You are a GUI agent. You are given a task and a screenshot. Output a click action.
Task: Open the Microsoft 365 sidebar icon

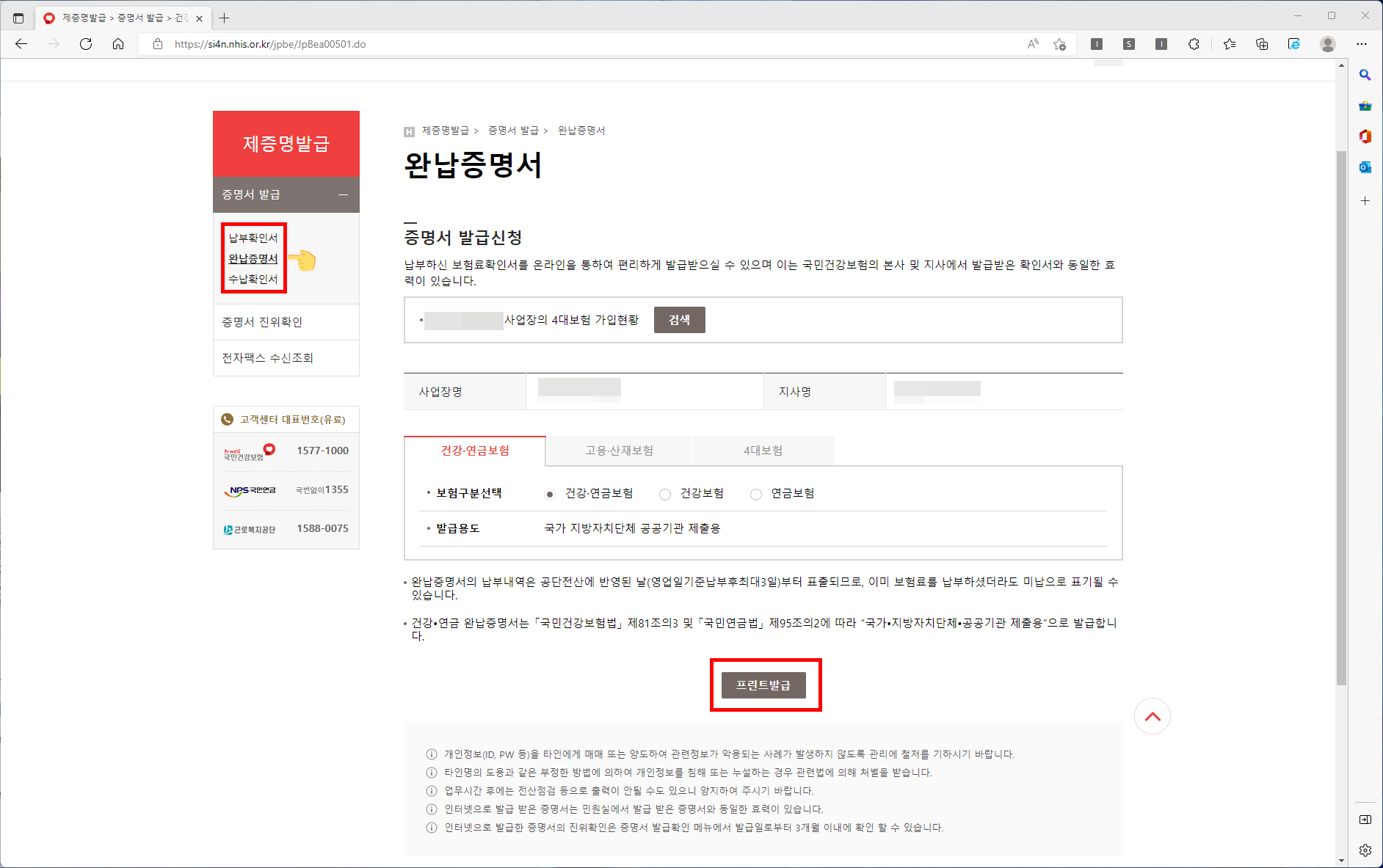tap(1365, 136)
